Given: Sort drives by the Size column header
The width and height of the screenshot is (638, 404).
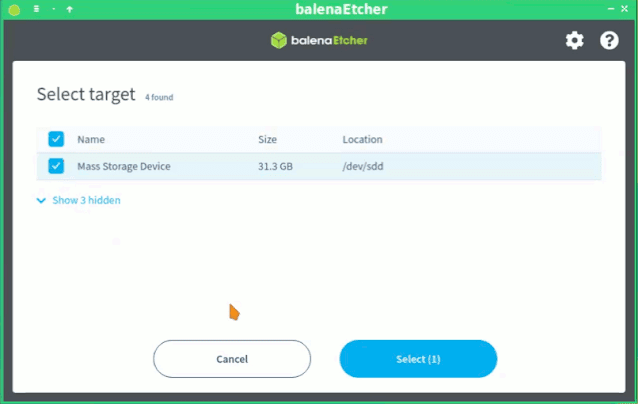Looking at the screenshot, I should point(267,140).
